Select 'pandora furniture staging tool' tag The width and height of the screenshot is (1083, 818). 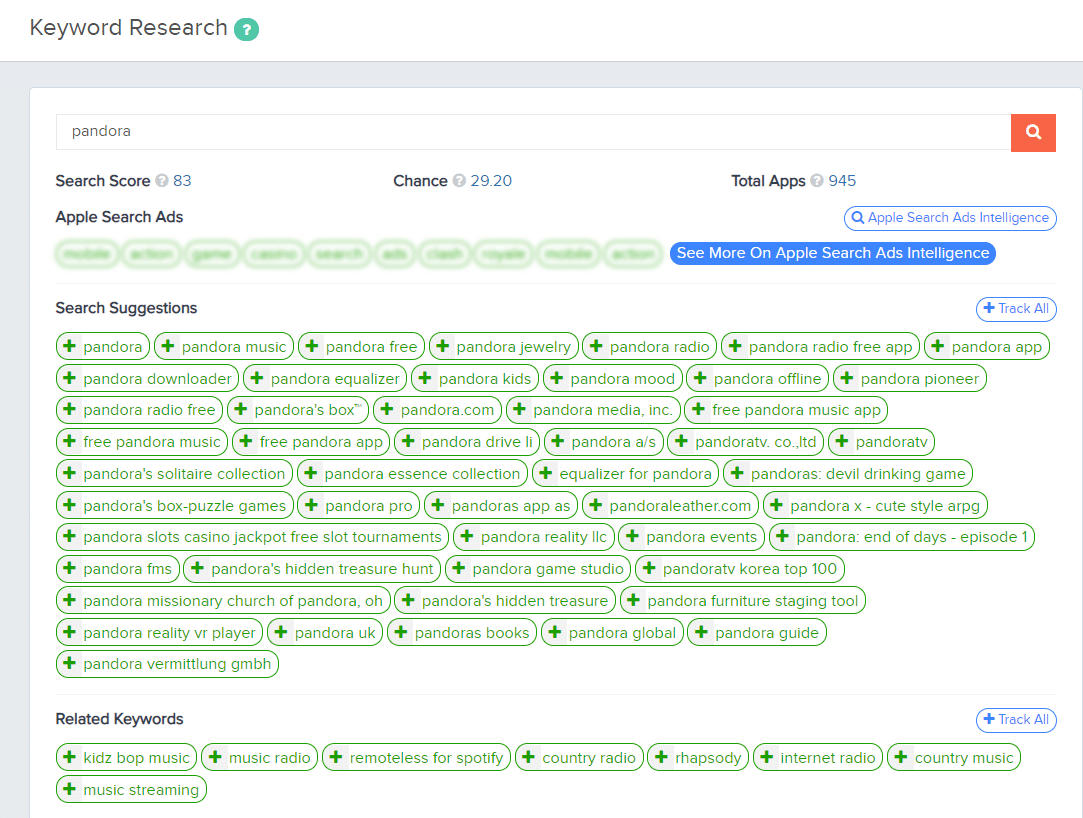pyautogui.click(x=742, y=600)
